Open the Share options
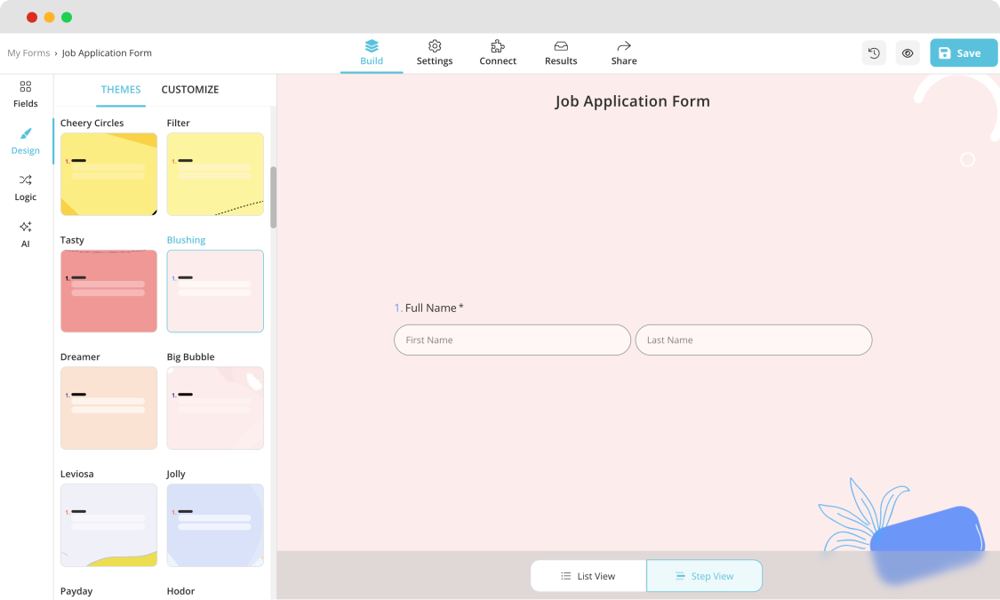The image size is (1000, 600). pyautogui.click(x=623, y=52)
